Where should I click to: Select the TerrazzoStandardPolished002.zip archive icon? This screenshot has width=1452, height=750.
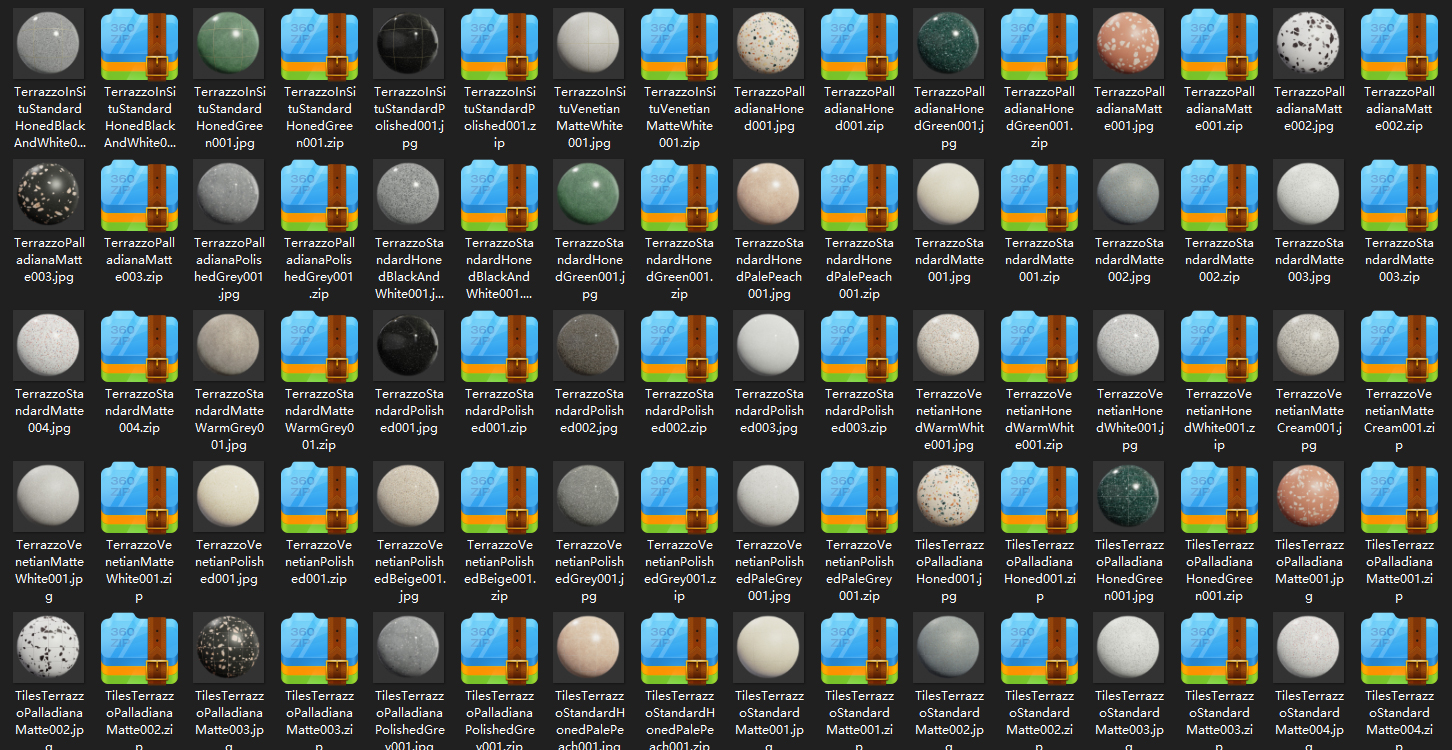(680, 347)
